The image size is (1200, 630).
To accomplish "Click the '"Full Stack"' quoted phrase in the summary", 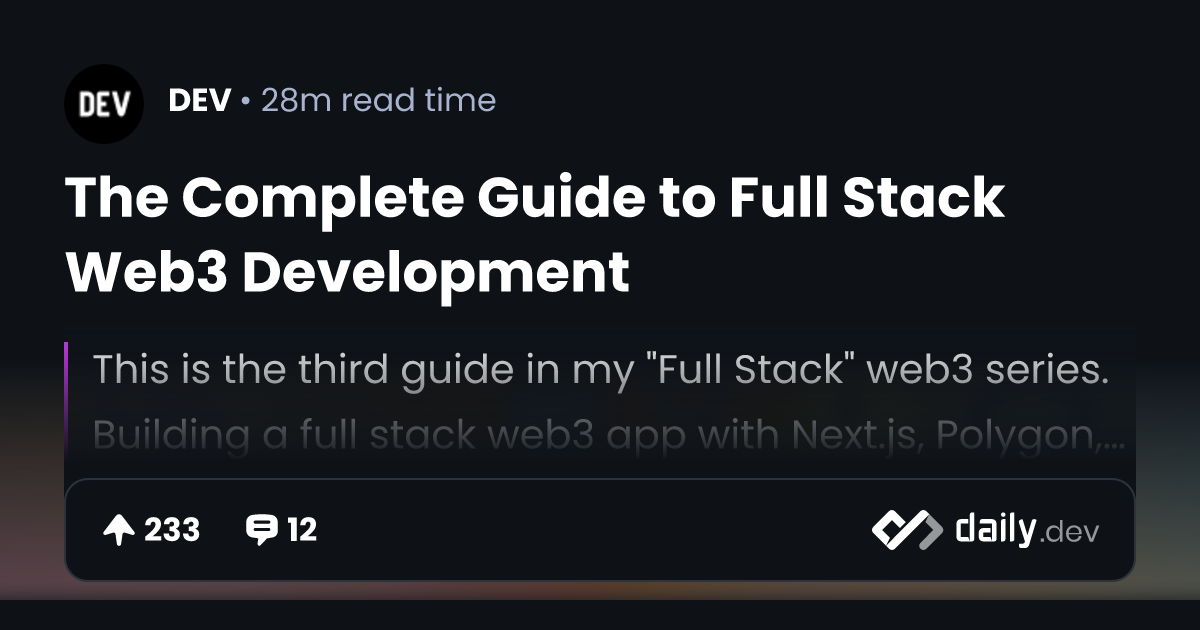I will (747, 371).
